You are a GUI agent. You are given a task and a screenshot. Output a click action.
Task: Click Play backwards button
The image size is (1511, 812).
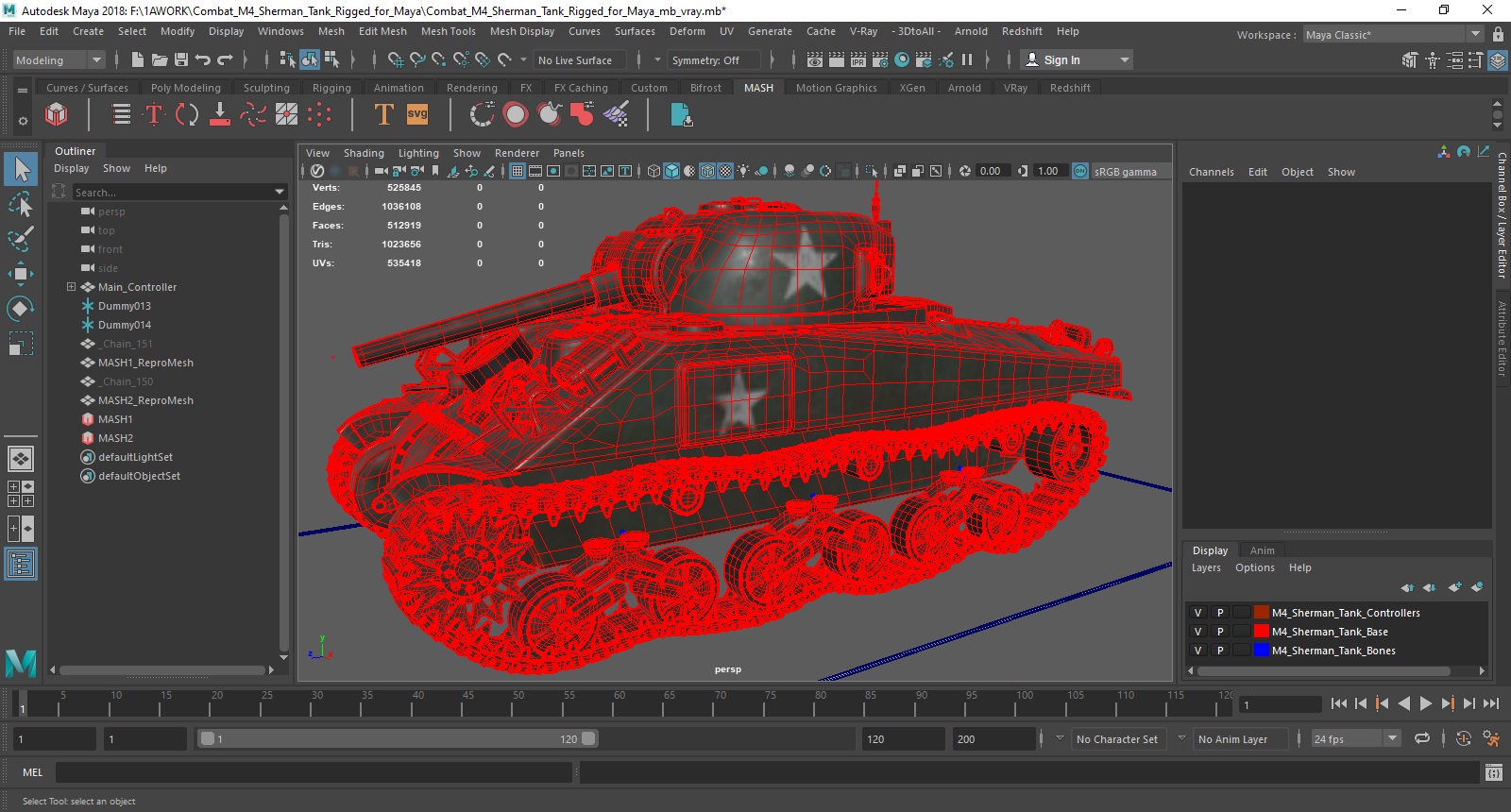(1404, 703)
